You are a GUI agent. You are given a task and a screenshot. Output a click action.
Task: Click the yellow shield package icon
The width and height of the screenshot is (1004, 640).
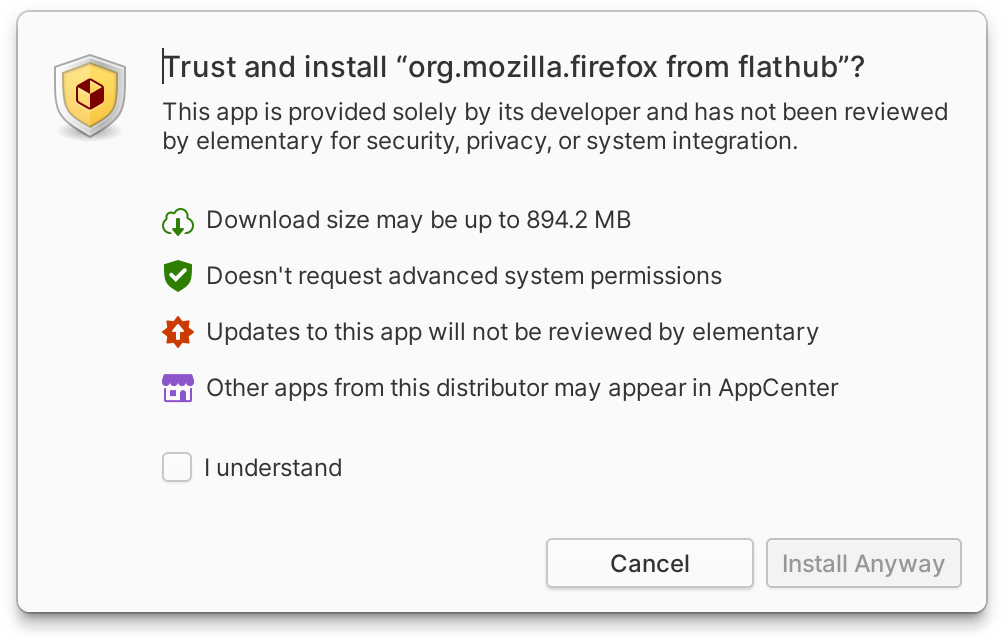pyautogui.click(x=90, y=96)
